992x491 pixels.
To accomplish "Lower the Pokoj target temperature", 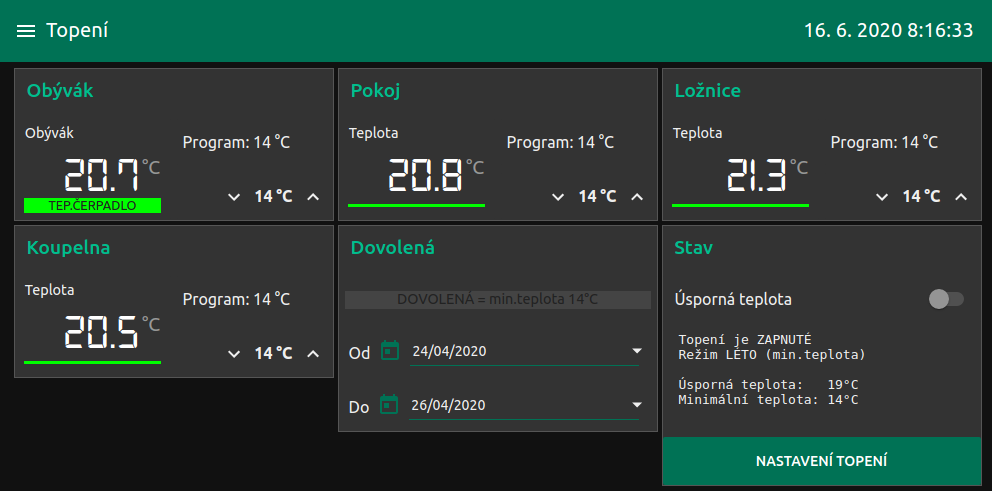I will (558, 197).
